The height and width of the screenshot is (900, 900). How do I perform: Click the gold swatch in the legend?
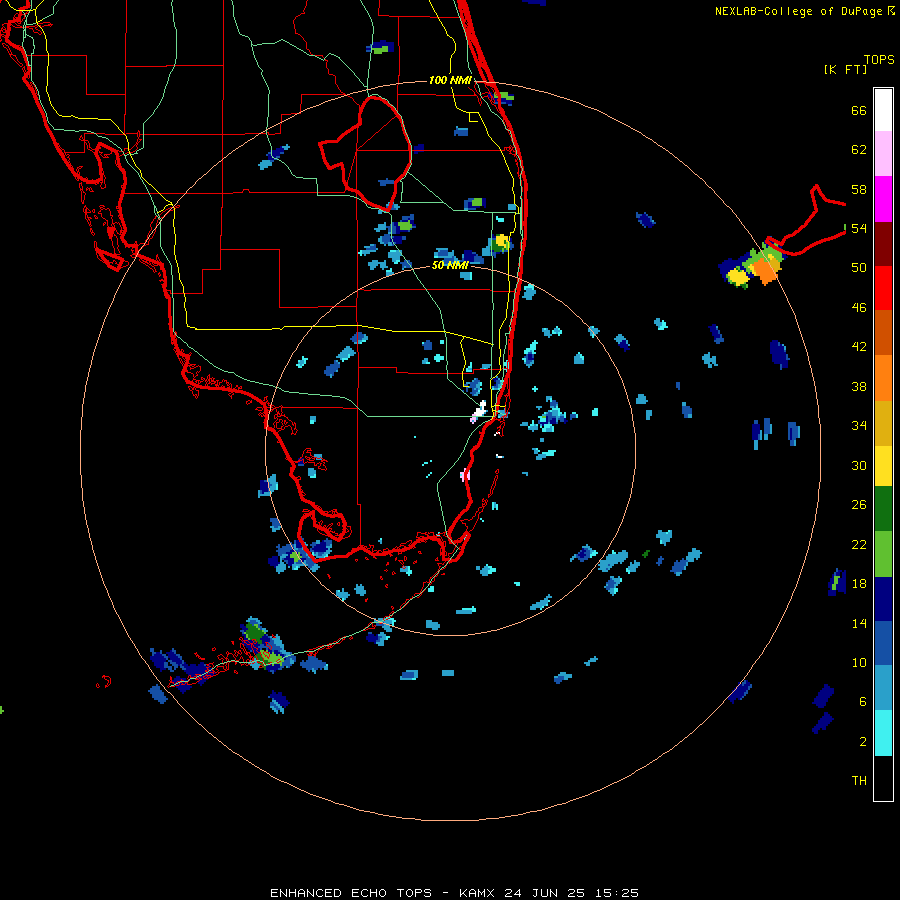coord(883,423)
